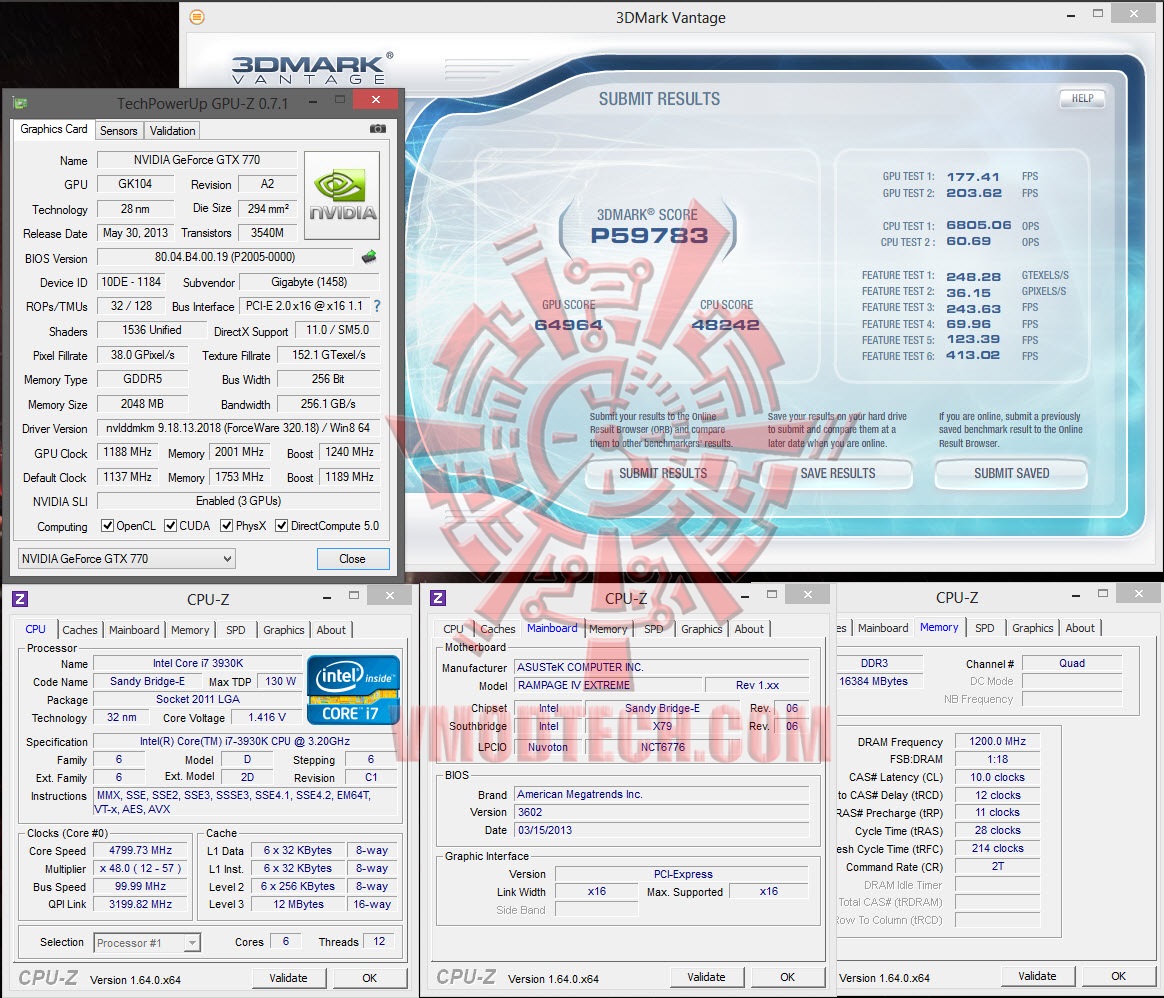Click the NVIDIA SLI Enabled (3 GPUs) field
Screen dimensions: 1164x998
(x=238, y=501)
